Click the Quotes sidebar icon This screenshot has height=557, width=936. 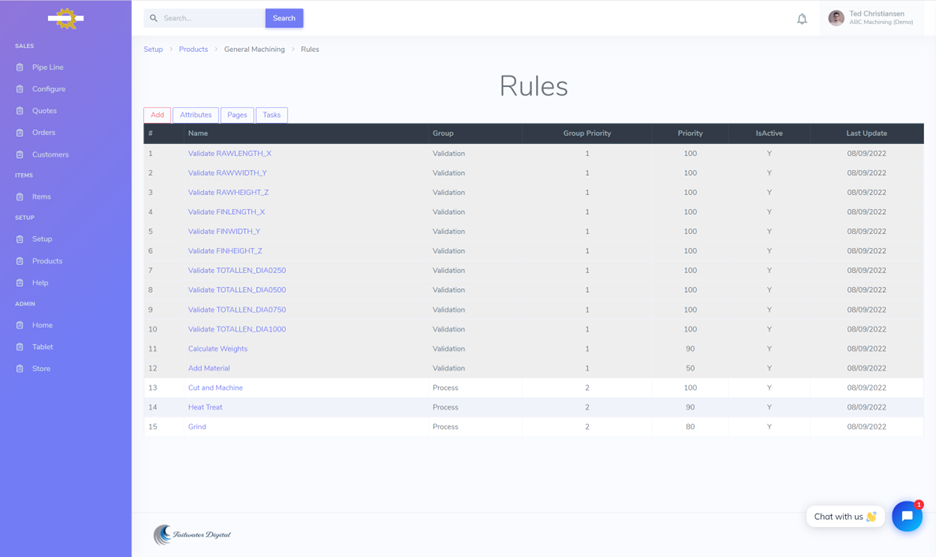click(x=20, y=111)
